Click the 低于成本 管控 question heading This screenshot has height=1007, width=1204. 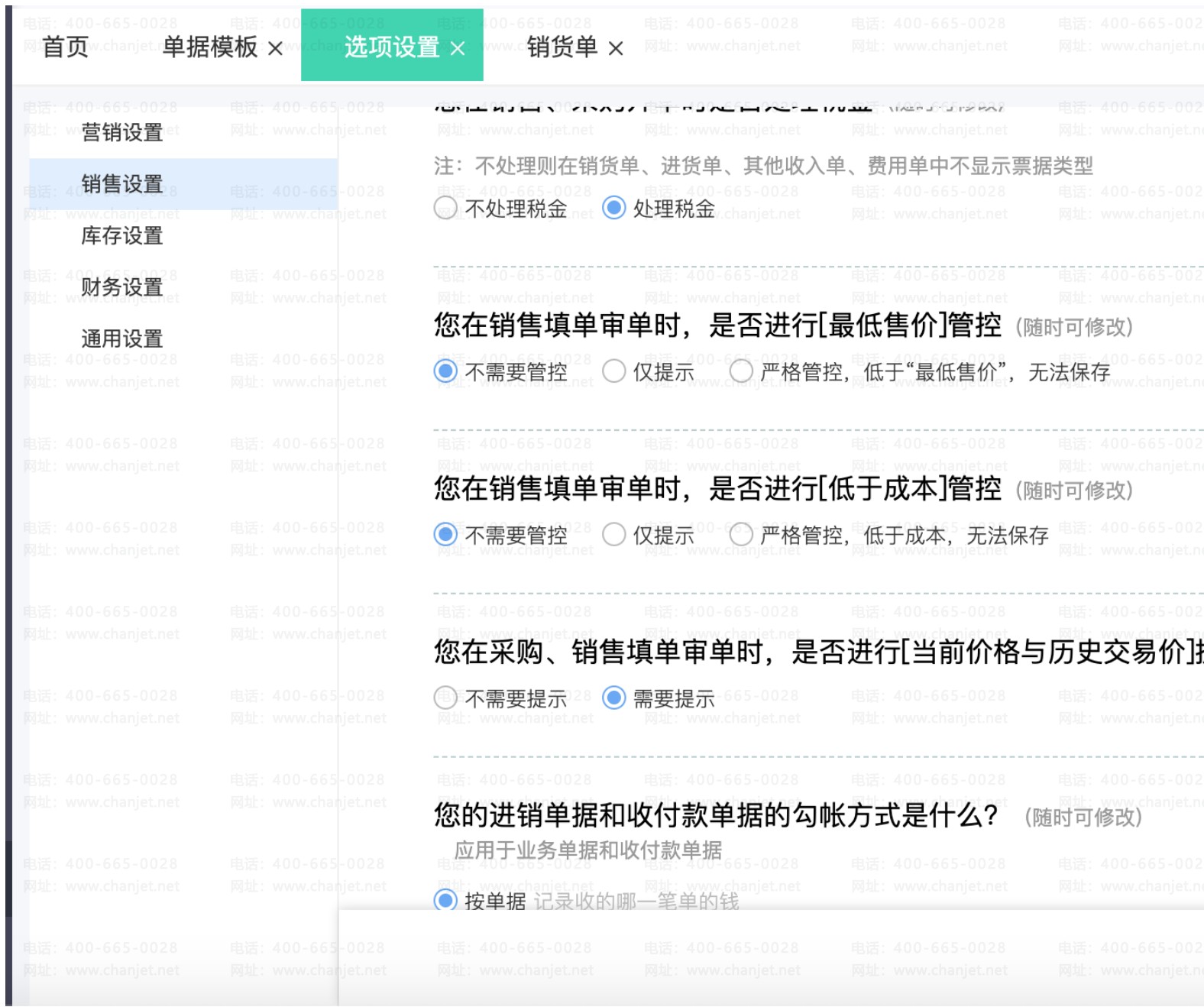717,489
